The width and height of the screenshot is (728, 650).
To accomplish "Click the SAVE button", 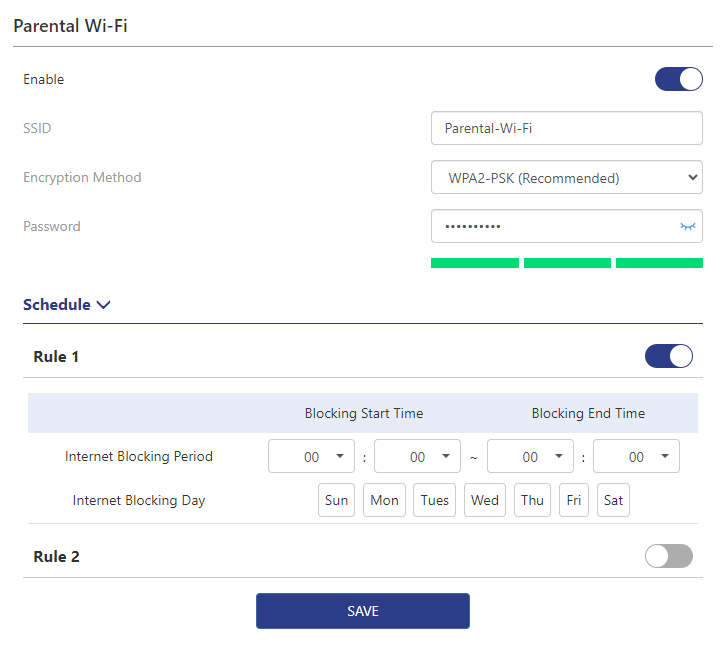I will pos(362,611).
